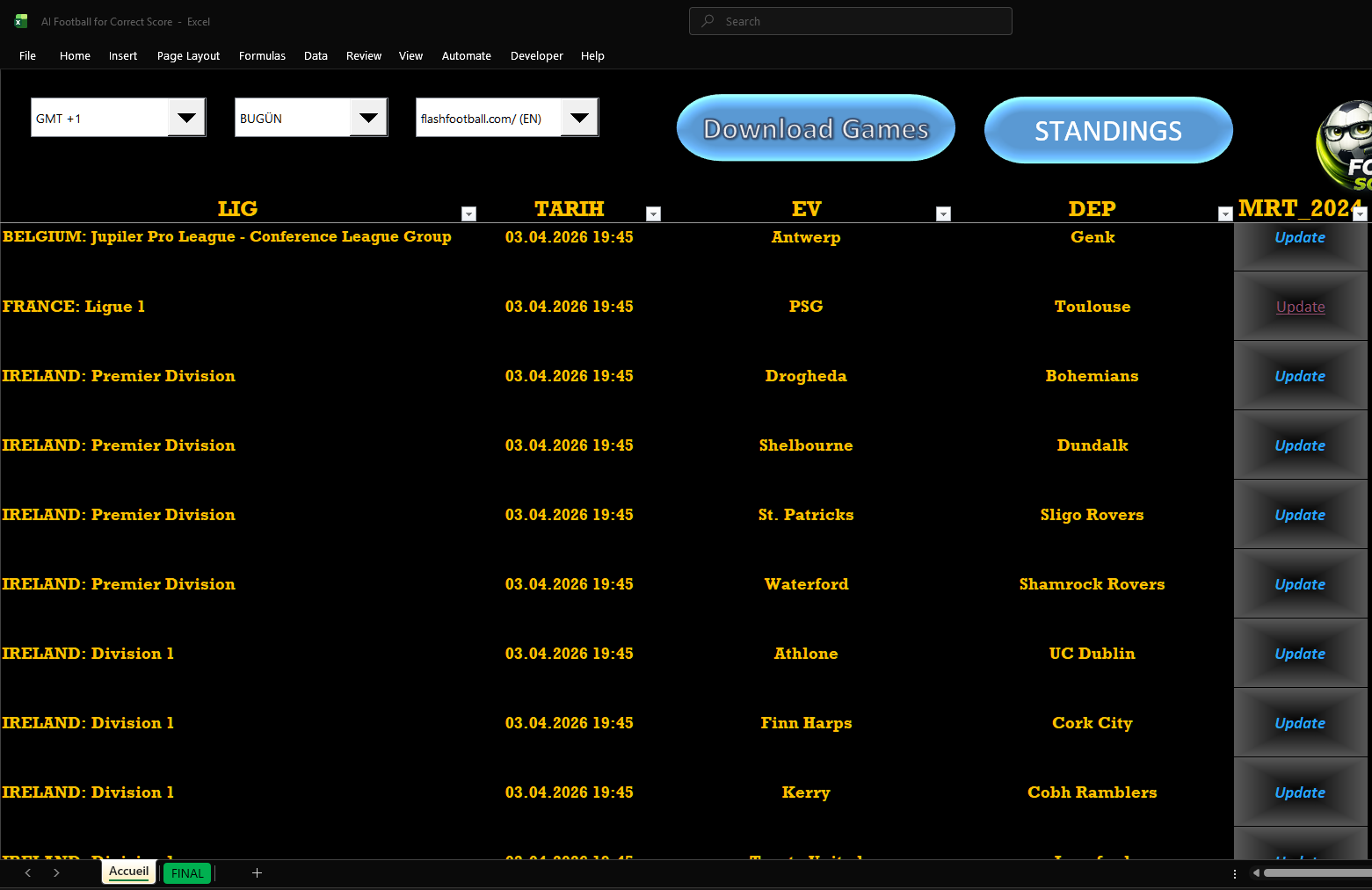Viewport: 1372px width, 890px height.
Task: Open the View tab
Action: coord(410,55)
